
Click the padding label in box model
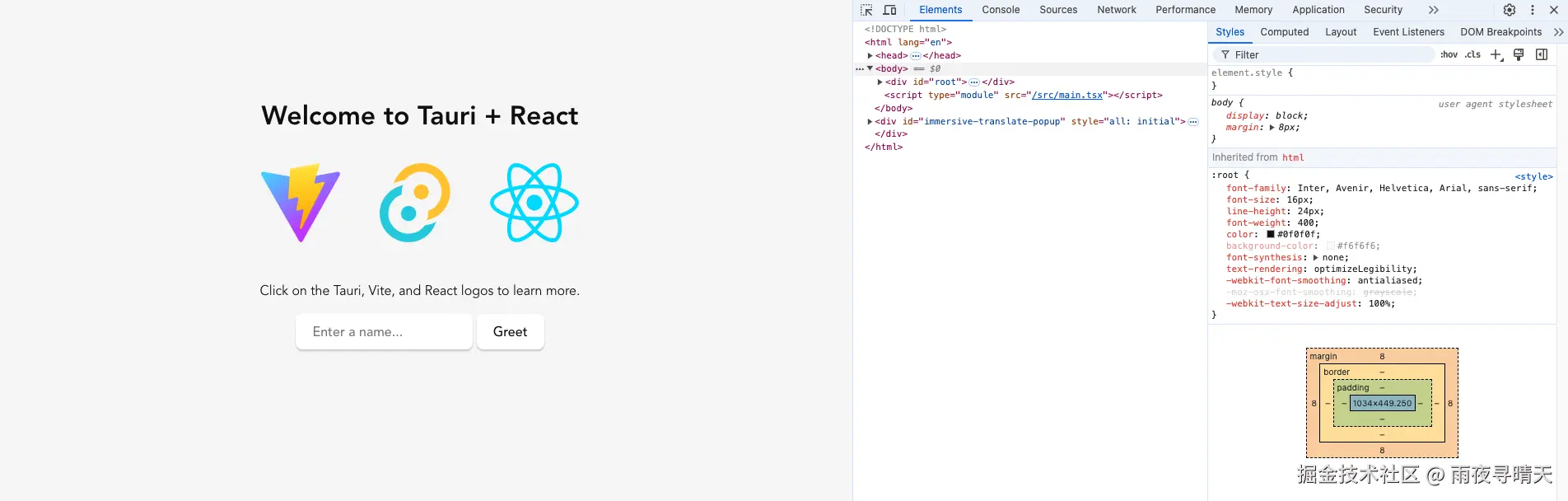click(x=1352, y=387)
